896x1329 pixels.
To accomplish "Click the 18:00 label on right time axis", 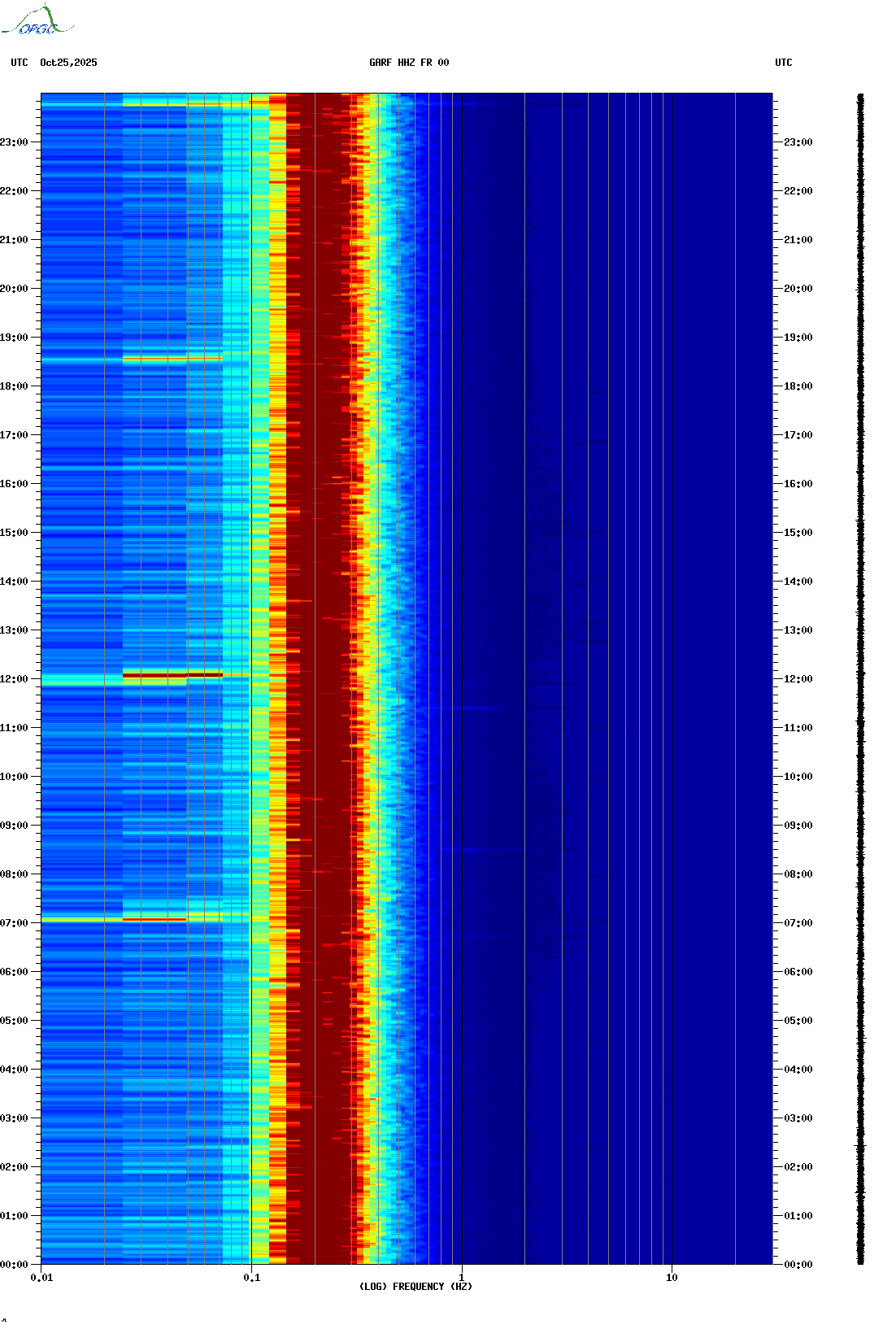I will click(798, 386).
